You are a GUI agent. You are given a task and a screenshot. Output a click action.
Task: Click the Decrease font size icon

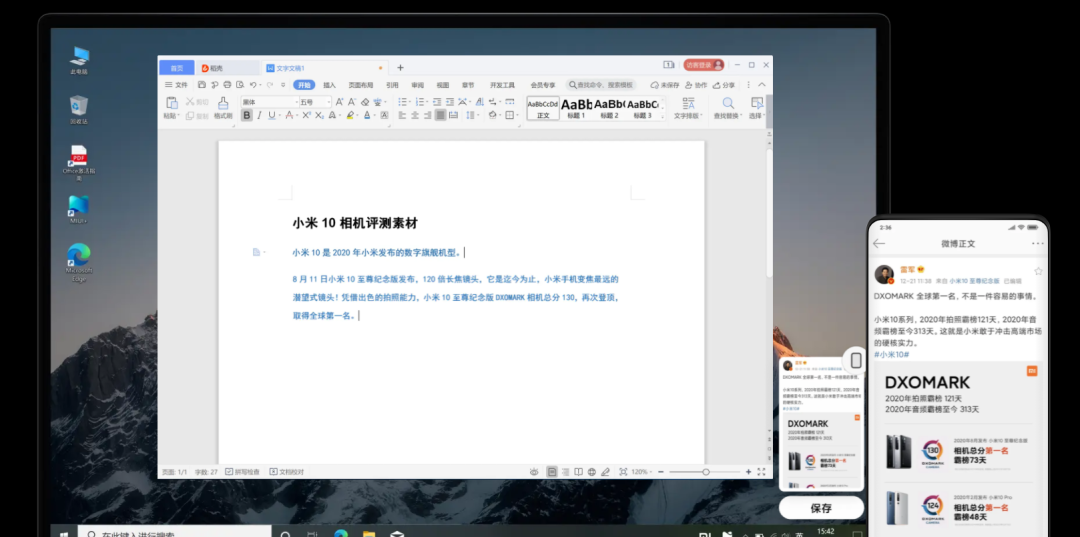tap(351, 102)
